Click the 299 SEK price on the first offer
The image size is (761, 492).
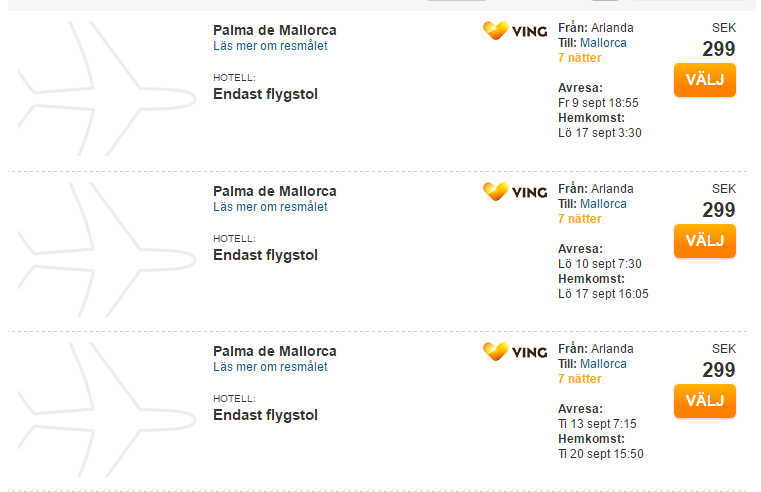(x=718, y=49)
